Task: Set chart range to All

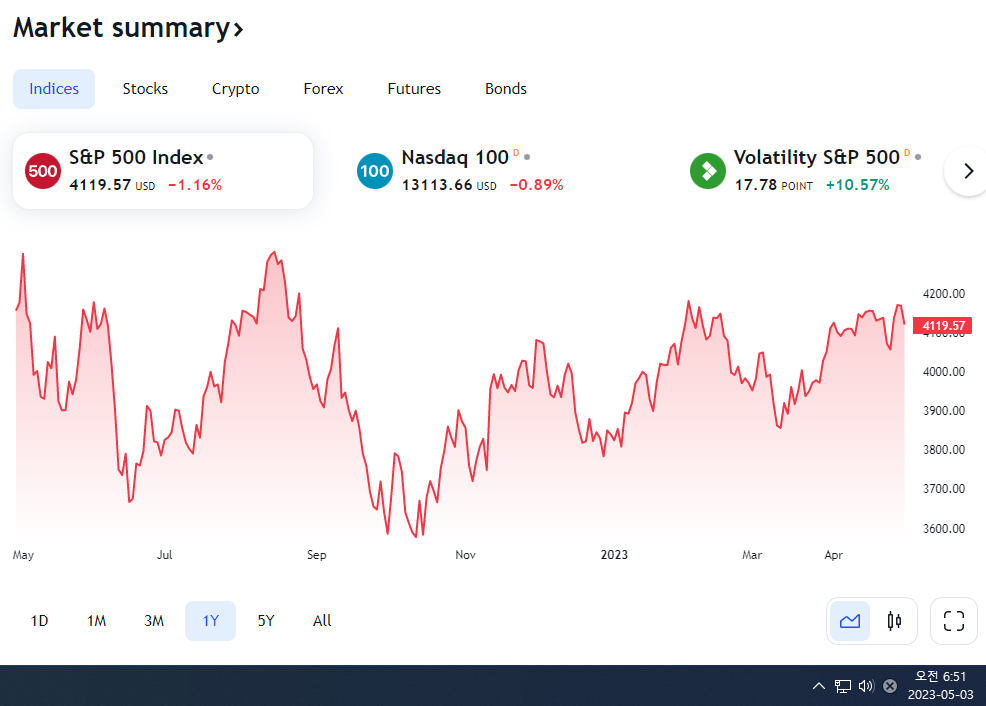Action: pos(322,621)
